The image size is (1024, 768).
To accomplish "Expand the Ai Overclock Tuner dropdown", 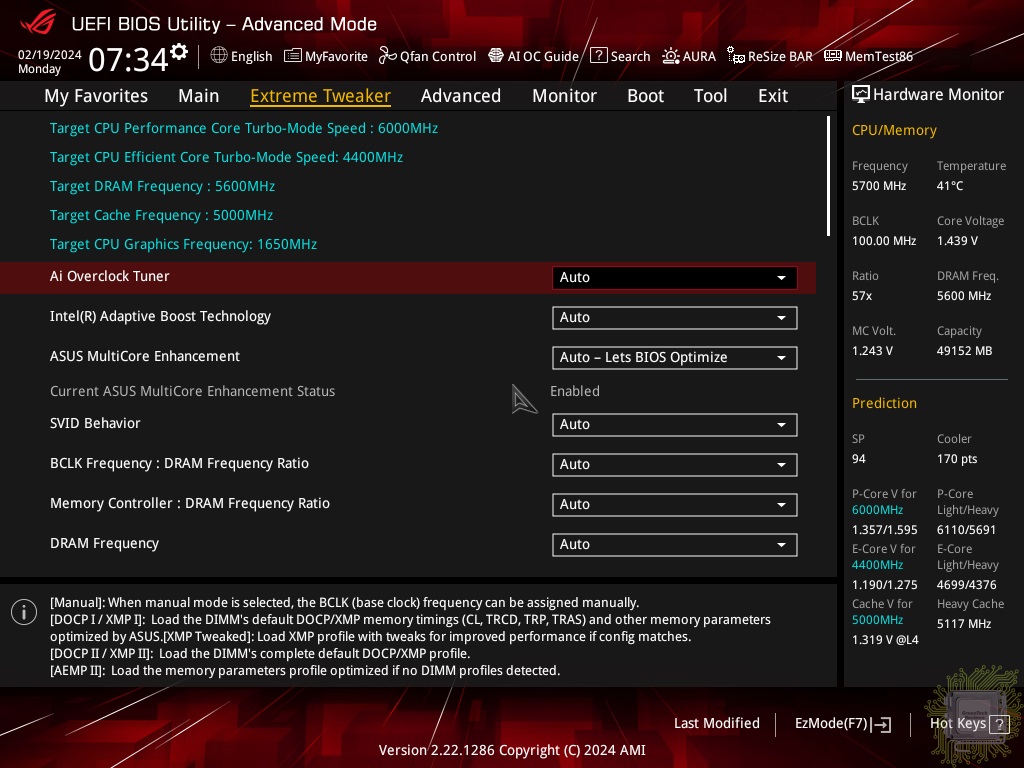I will click(x=674, y=278).
